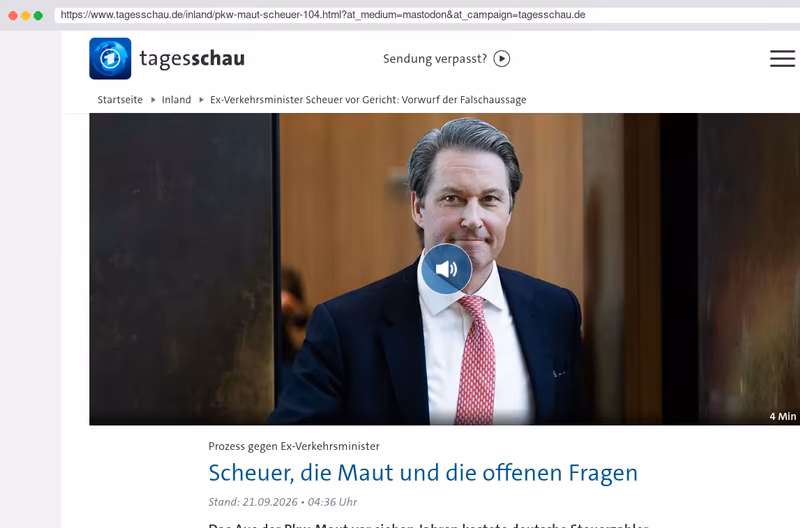
Task: Play the article audio via speaker button
Action: (x=446, y=269)
